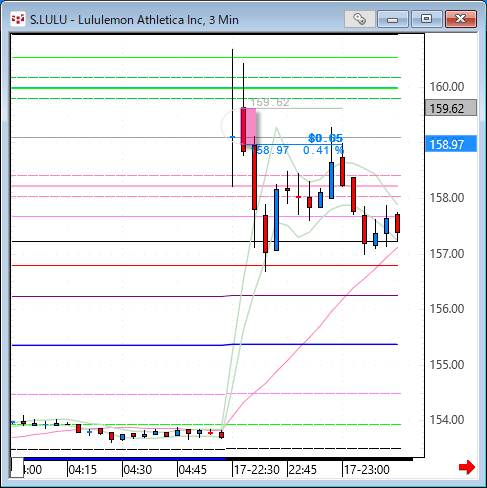The image size is (487, 488).
Task: Click the $0.65 measurement label
Action: pos(325,138)
